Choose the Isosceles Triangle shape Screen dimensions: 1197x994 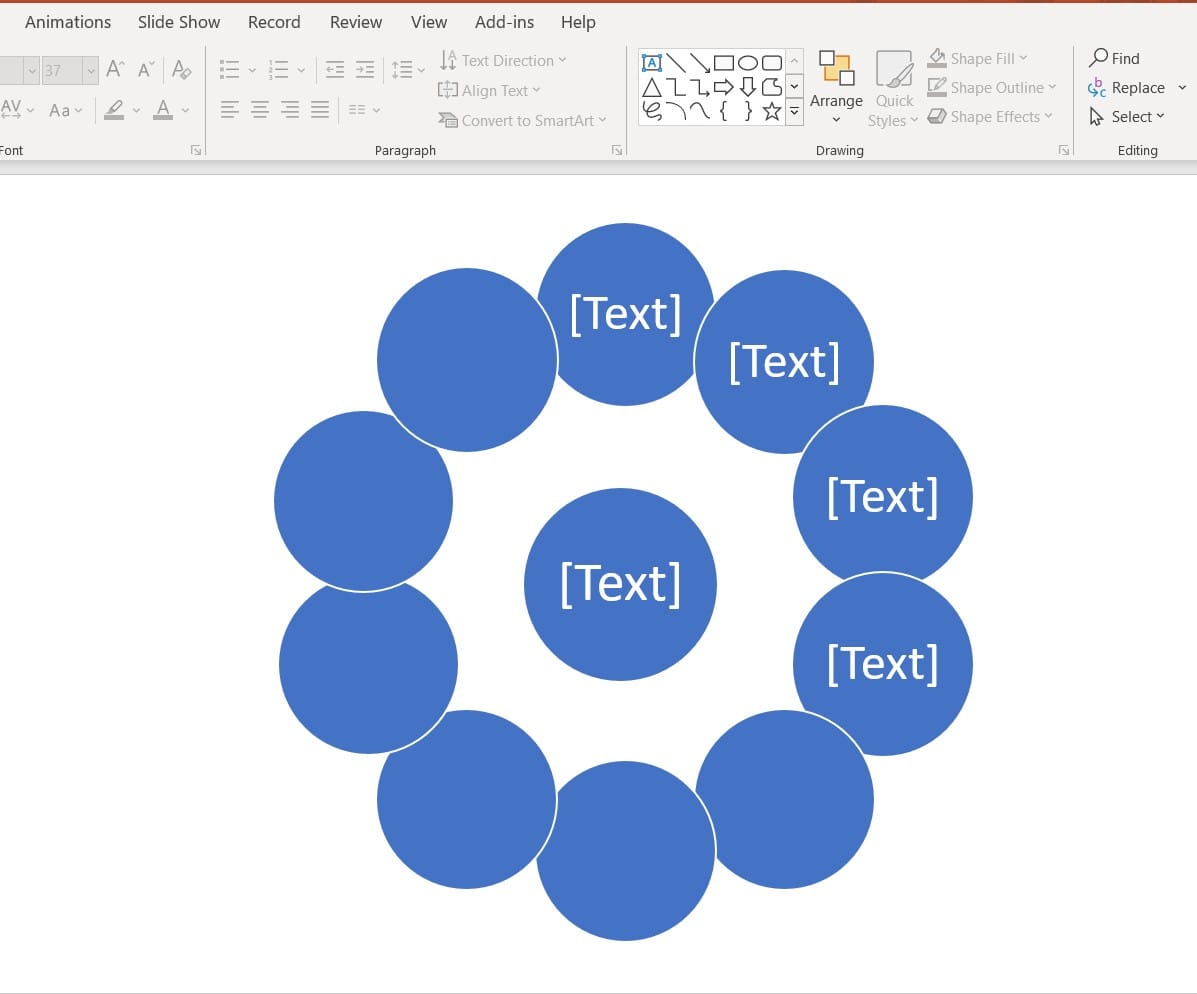[652, 87]
